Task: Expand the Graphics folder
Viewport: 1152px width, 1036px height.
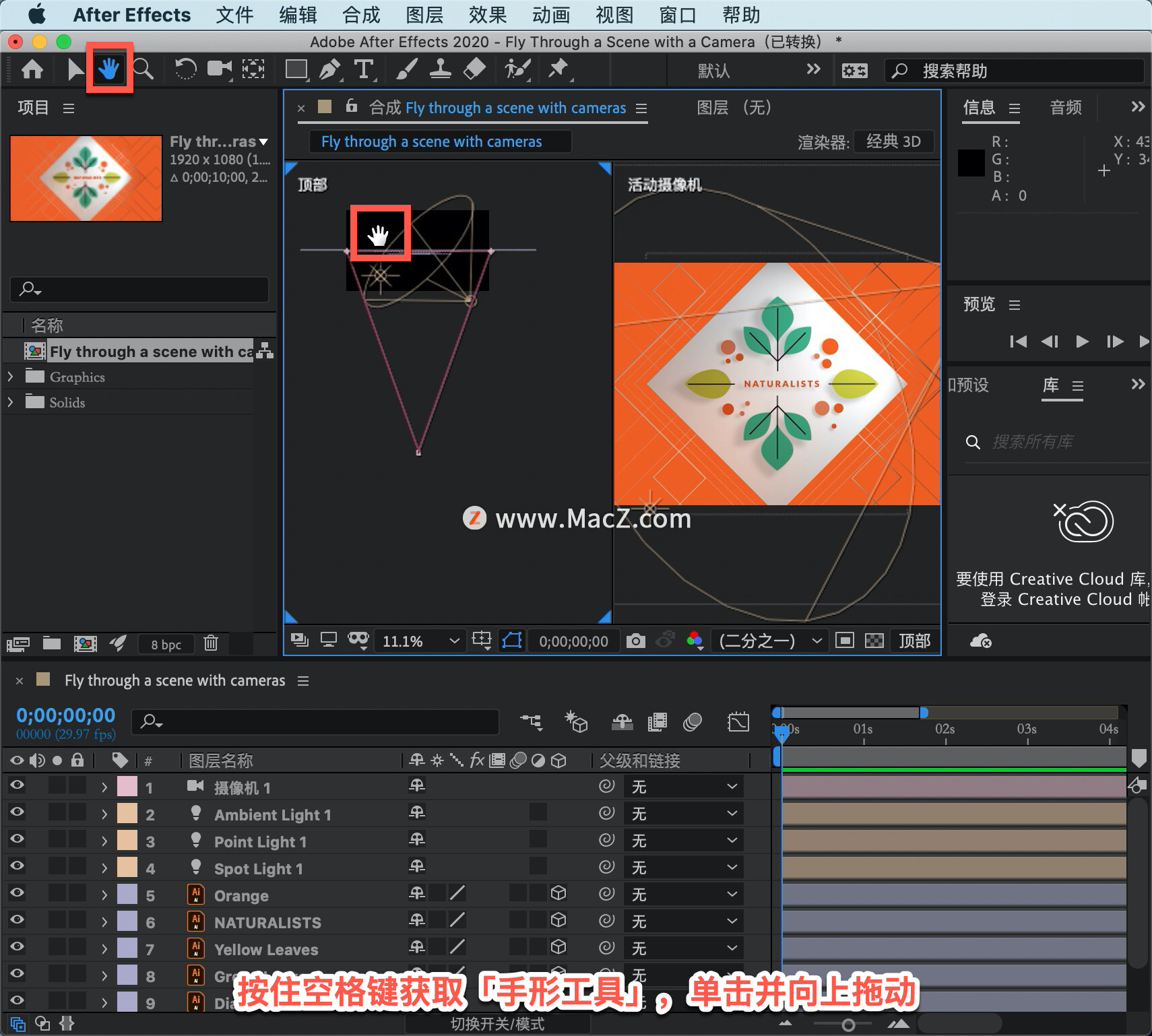Action: coord(10,377)
